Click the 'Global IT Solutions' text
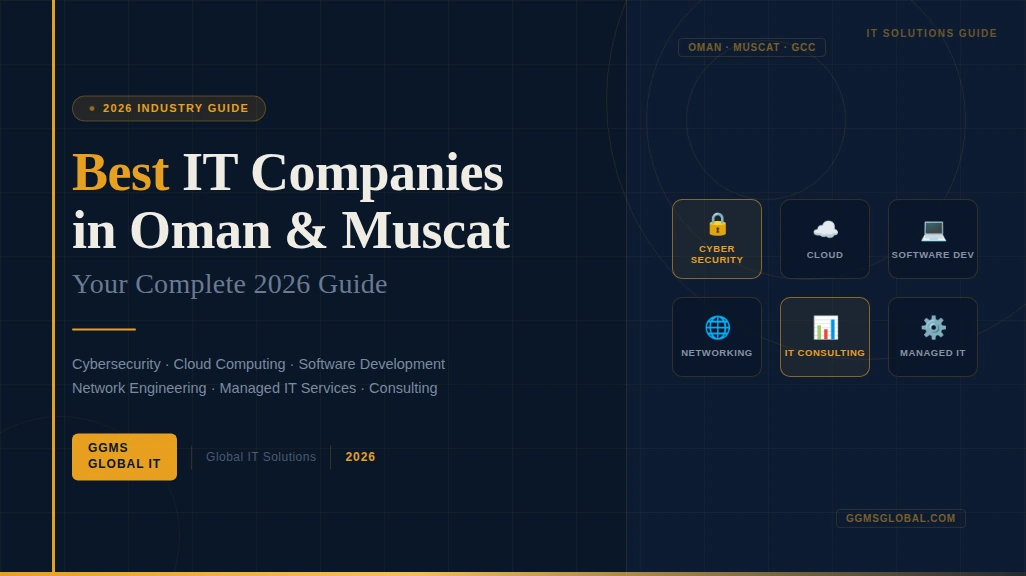This screenshot has width=1026, height=576. click(x=261, y=457)
